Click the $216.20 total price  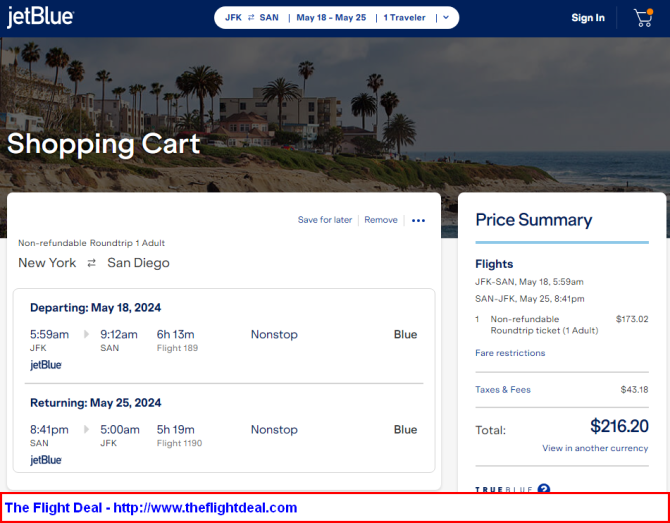coord(620,426)
